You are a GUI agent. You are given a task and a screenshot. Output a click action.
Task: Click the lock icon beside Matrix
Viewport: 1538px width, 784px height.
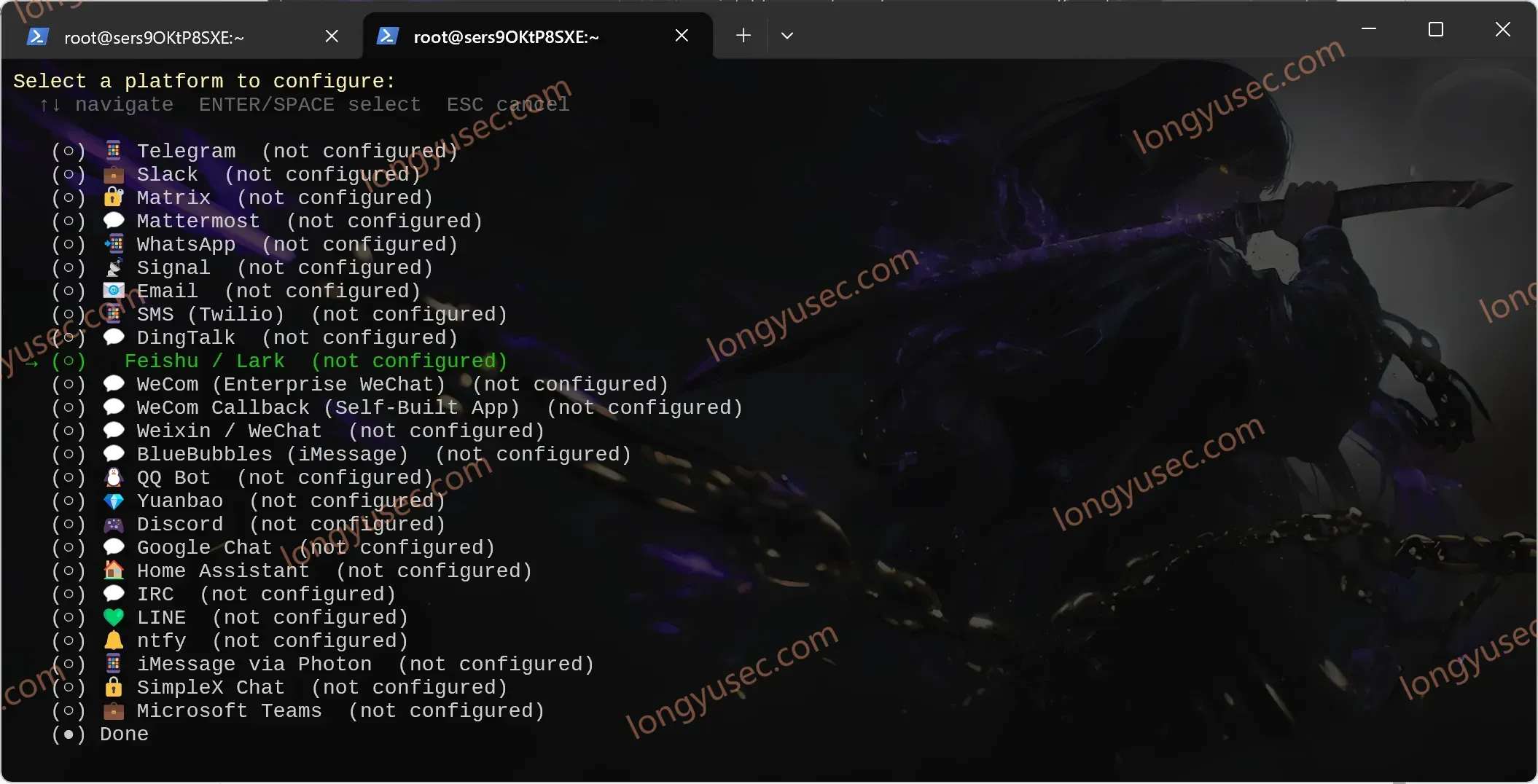pyautogui.click(x=113, y=197)
